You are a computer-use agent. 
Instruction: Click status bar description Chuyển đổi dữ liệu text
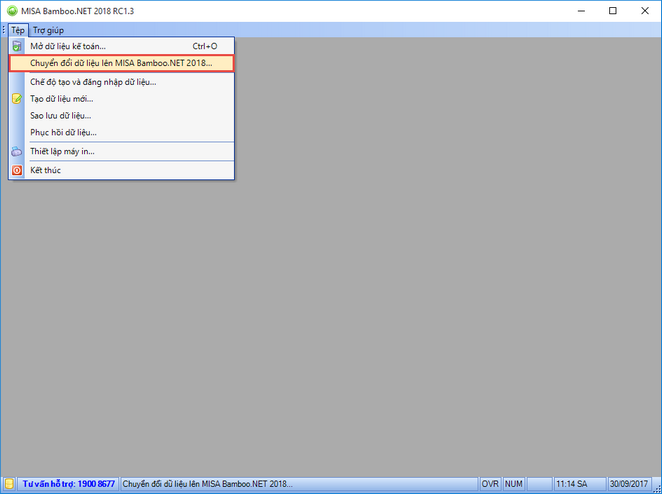pyautogui.click(x=208, y=484)
